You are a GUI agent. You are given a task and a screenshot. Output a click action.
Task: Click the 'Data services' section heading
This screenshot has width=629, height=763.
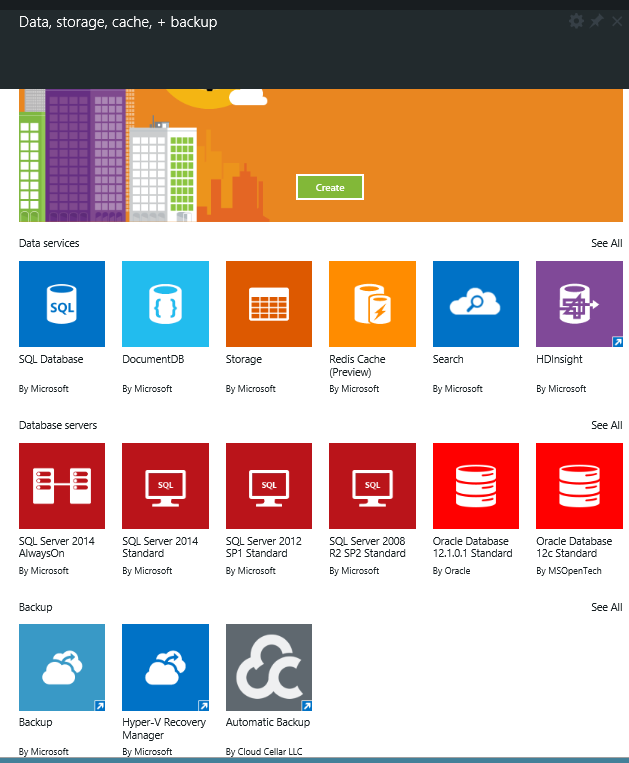point(49,243)
